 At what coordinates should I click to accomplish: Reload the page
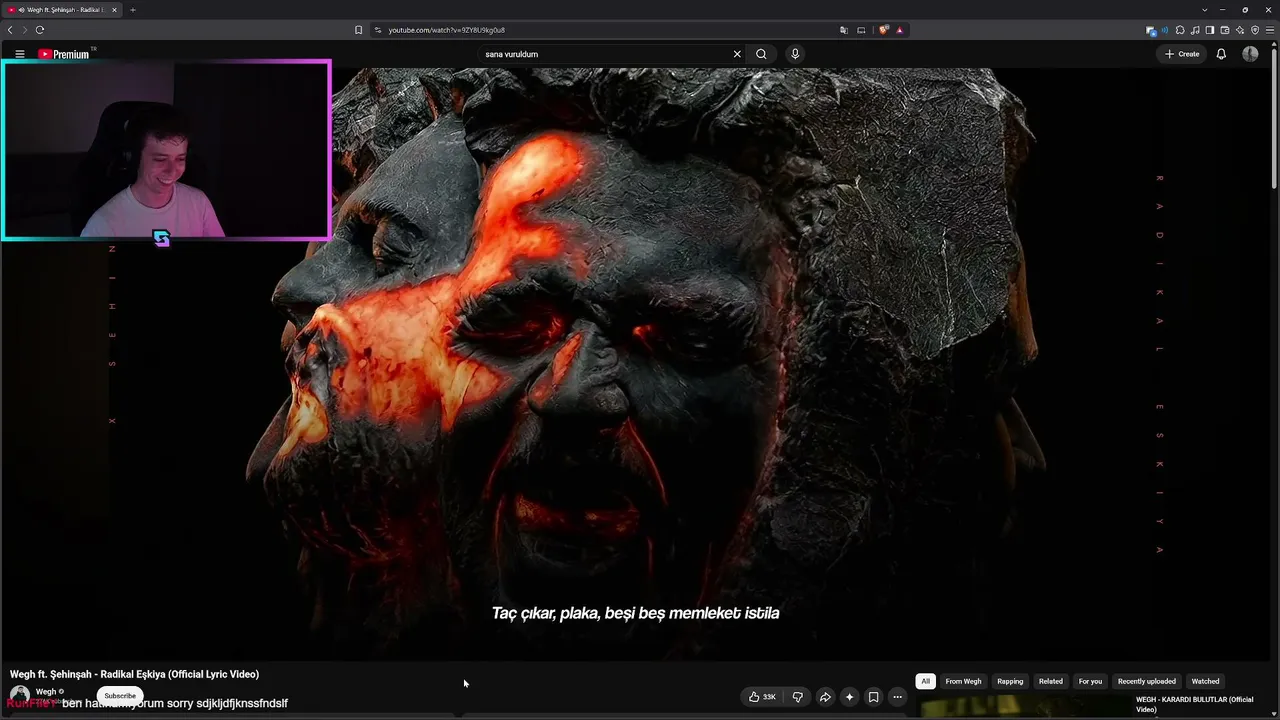(x=40, y=30)
